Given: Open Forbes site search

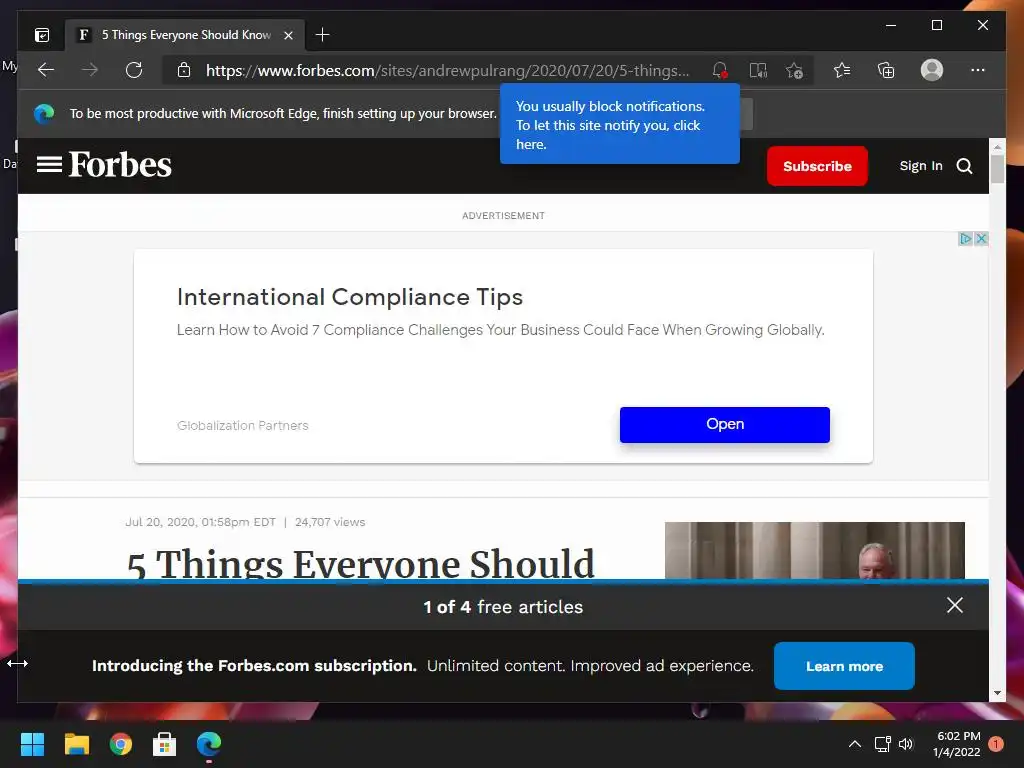Looking at the screenshot, I should click(x=964, y=166).
